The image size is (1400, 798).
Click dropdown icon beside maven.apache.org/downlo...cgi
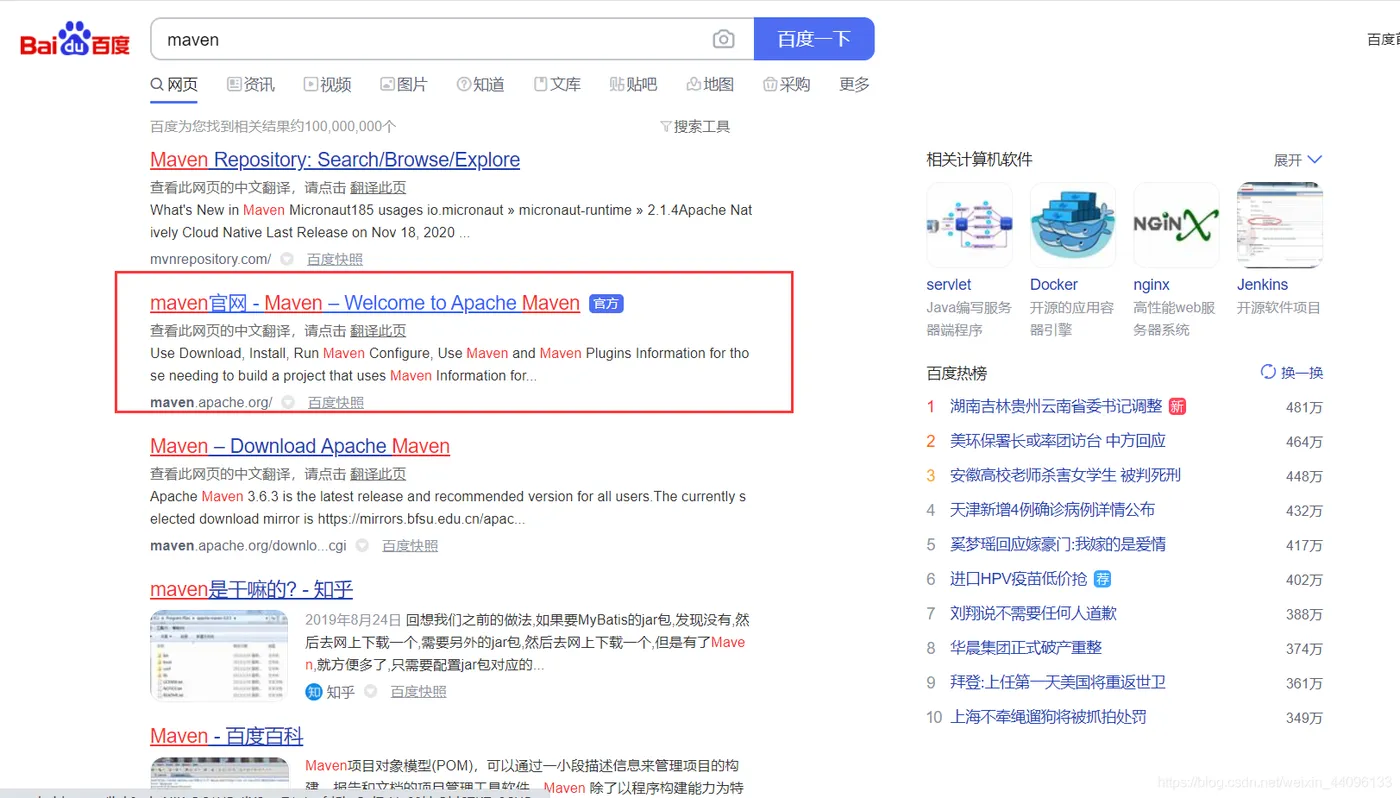[362, 545]
